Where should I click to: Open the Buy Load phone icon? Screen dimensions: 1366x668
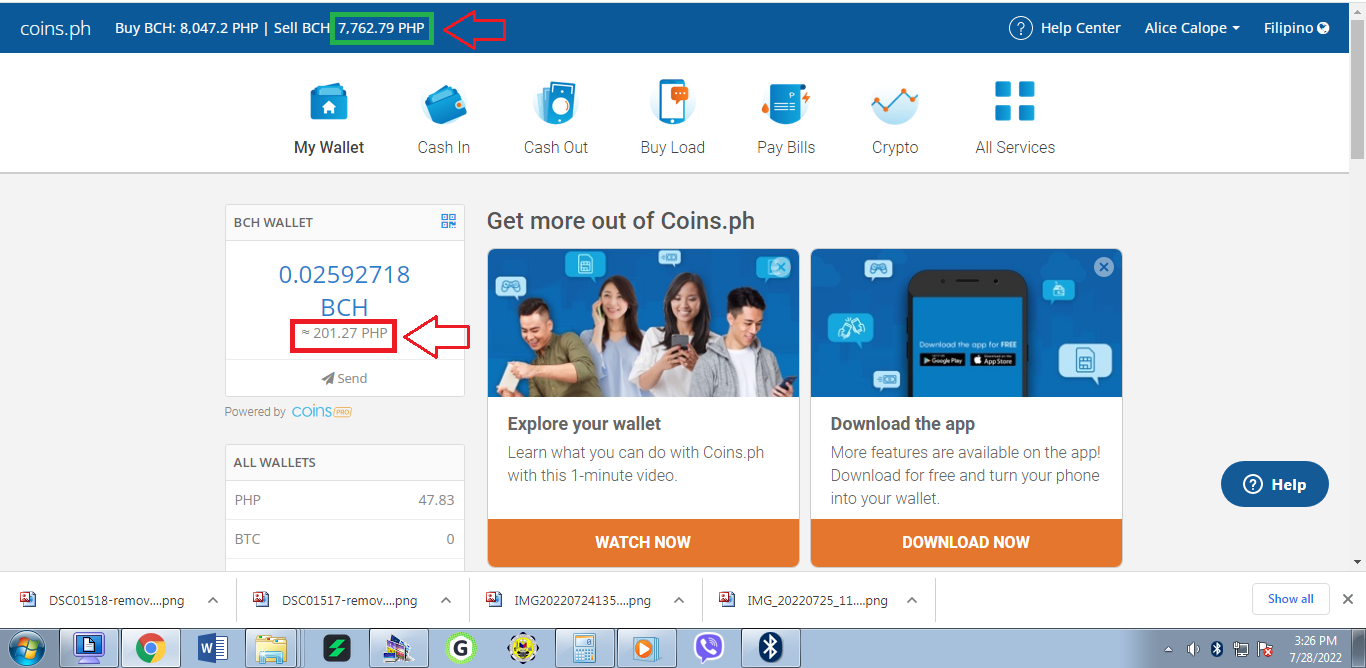[x=672, y=103]
